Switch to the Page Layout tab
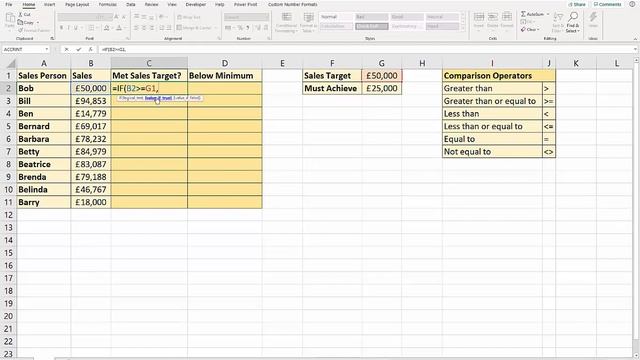 pos(77,4)
